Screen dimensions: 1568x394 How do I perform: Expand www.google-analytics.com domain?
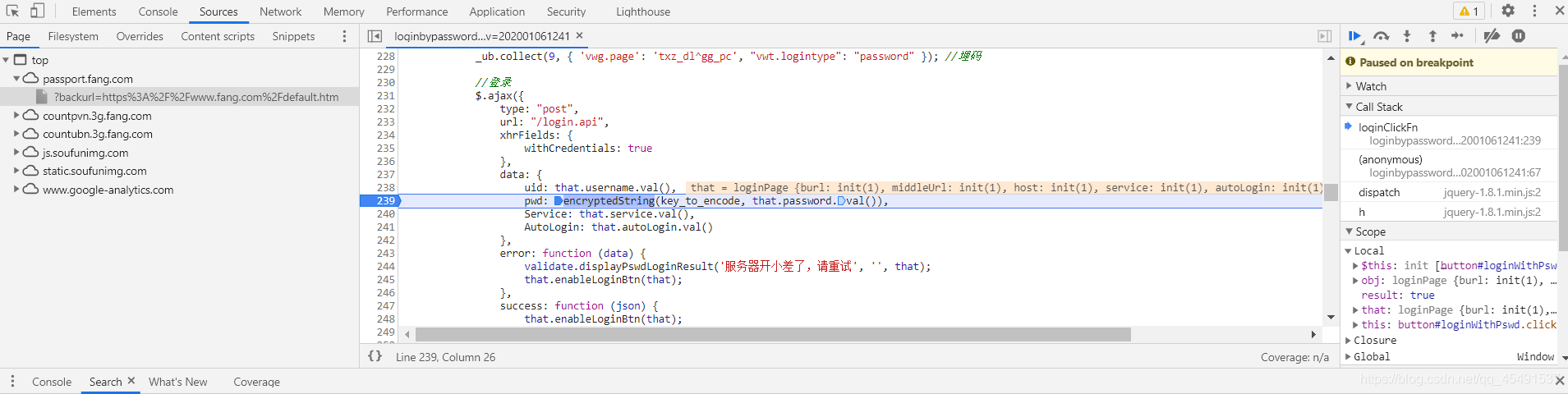coord(16,190)
